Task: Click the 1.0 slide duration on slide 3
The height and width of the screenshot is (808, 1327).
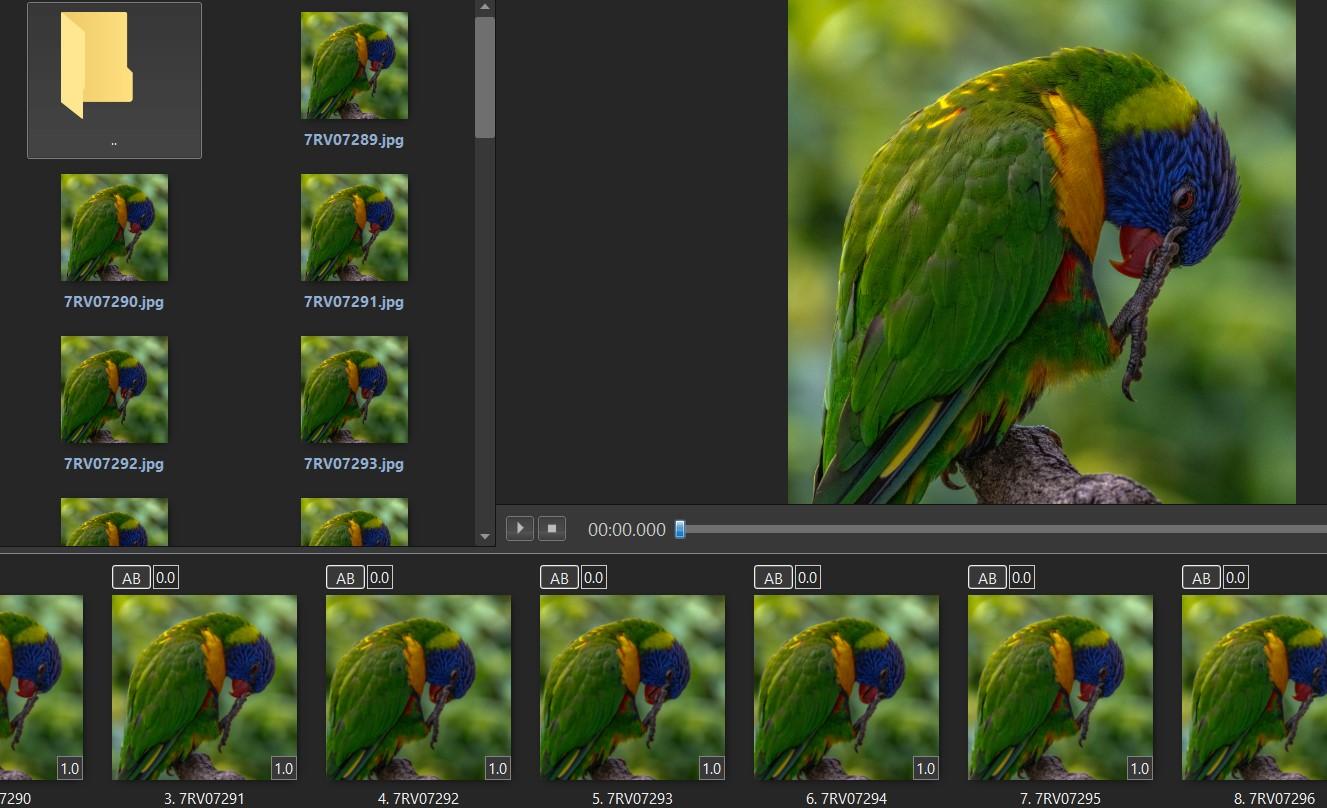Action: tap(284, 768)
